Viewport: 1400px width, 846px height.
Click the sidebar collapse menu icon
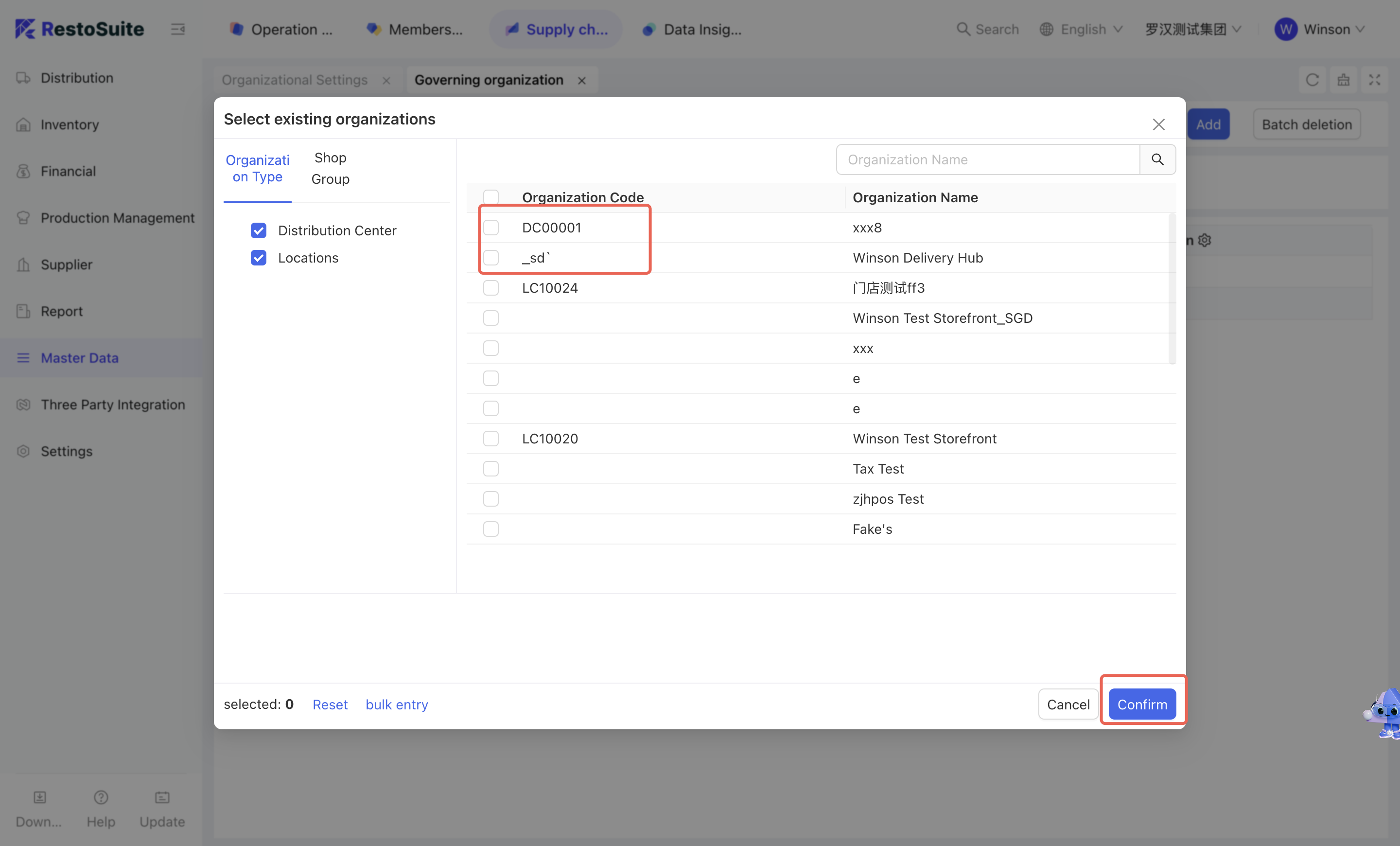coord(178,29)
